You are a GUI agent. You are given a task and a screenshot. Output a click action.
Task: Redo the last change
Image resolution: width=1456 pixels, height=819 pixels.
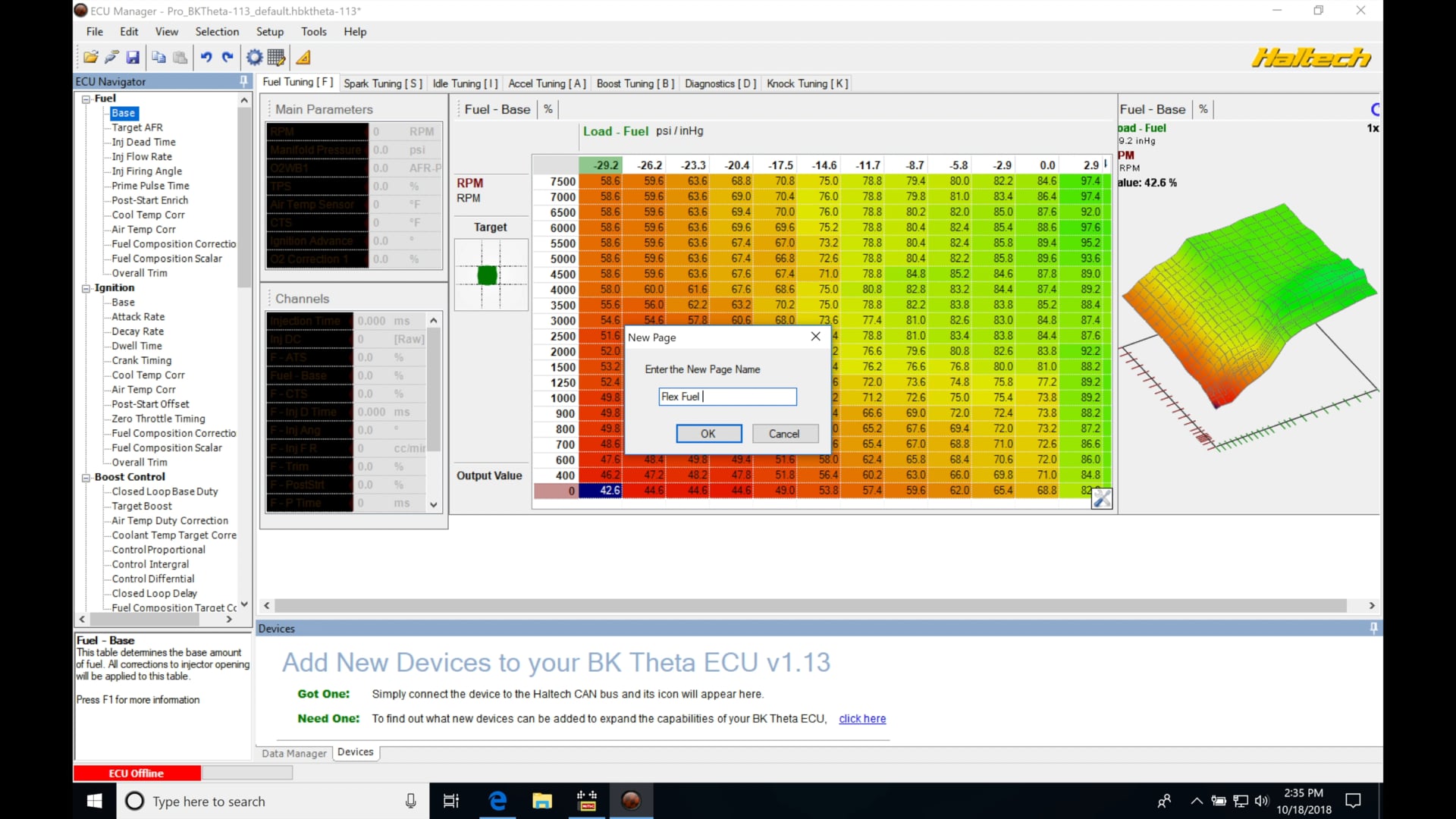click(227, 57)
